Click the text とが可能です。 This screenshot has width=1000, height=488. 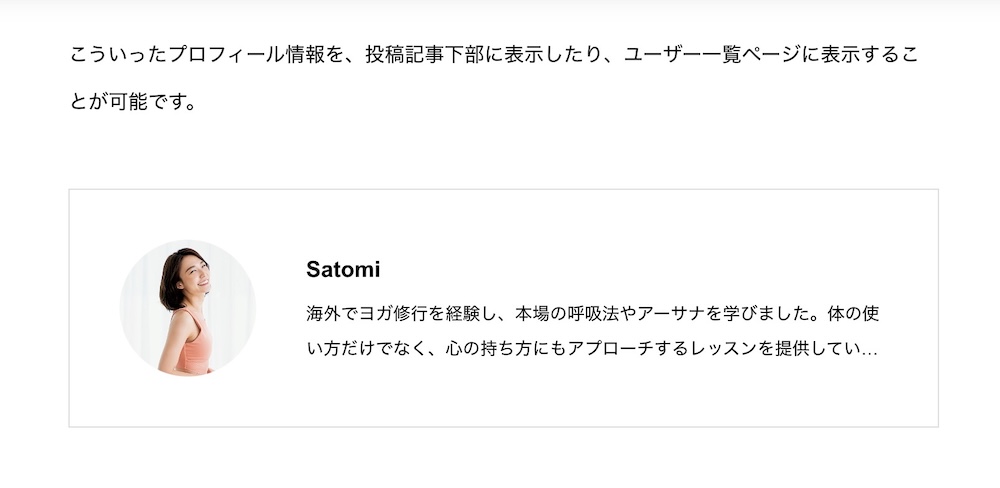coord(133,102)
